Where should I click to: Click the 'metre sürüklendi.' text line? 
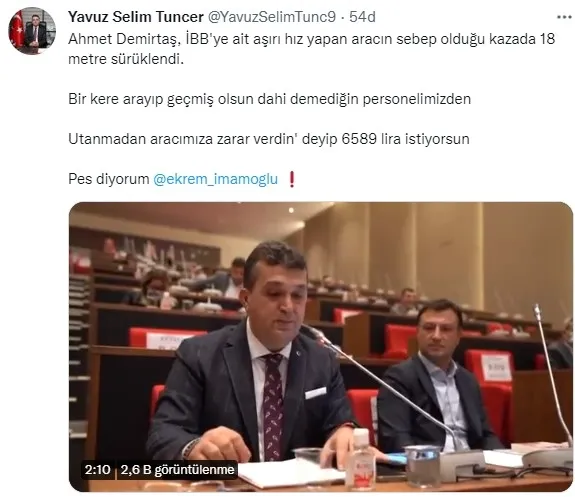[x=126, y=59]
